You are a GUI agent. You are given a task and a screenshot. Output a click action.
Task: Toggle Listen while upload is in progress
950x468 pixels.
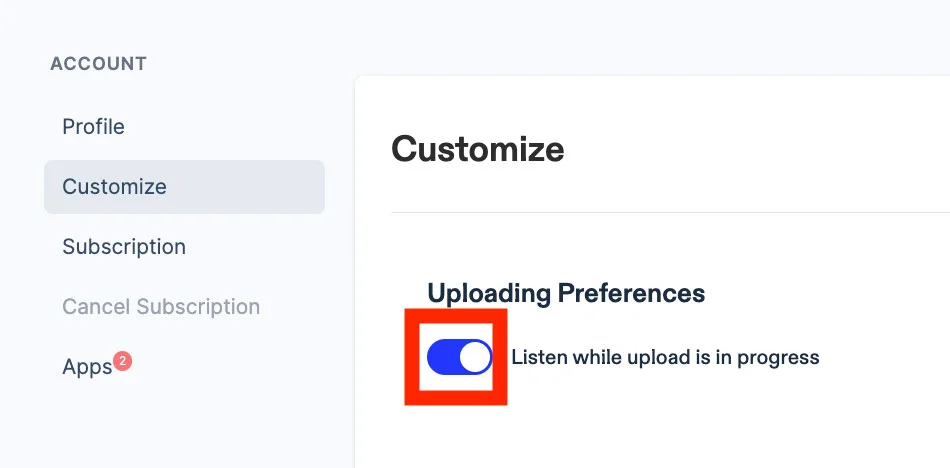coord(459,357)
